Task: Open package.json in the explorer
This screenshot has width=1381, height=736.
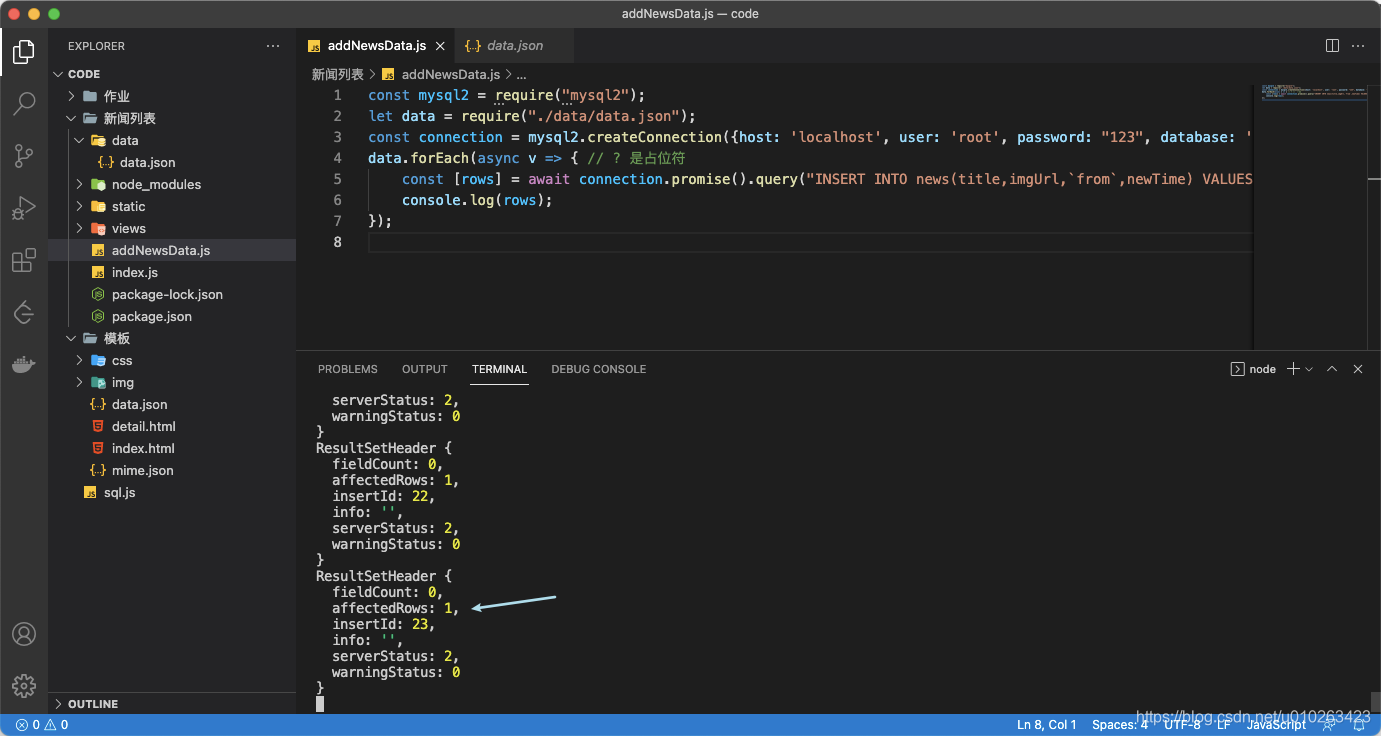Action: click(172, 316)
